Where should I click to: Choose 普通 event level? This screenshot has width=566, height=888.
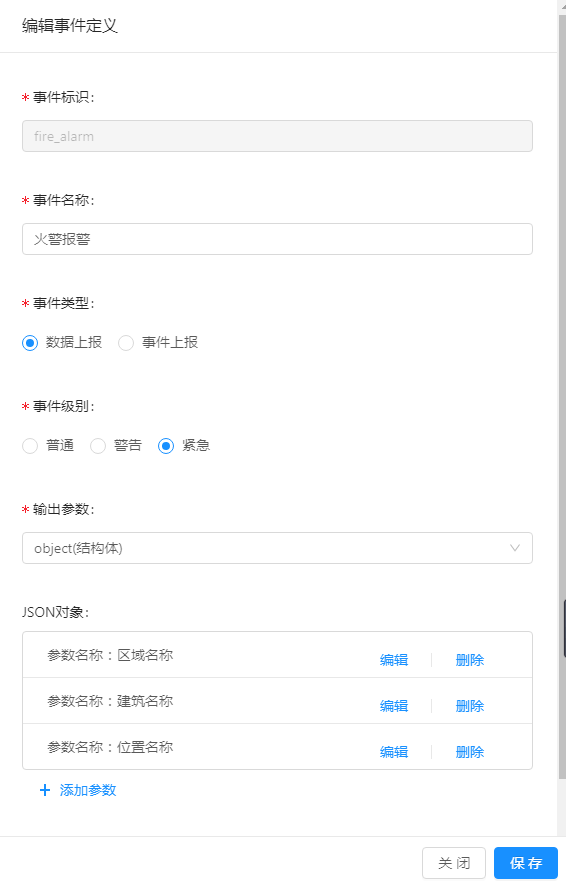pos(30,446)
